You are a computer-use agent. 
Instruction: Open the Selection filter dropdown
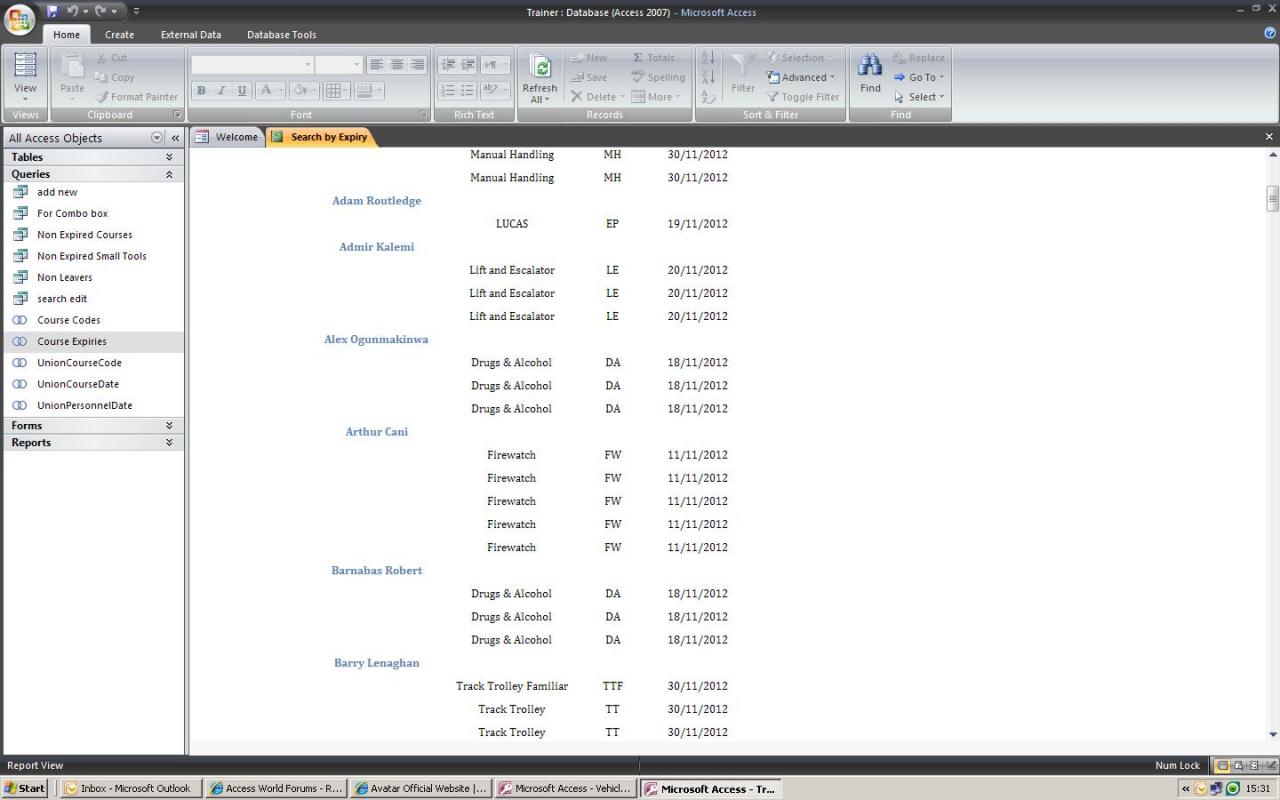[x=799, y=57]
